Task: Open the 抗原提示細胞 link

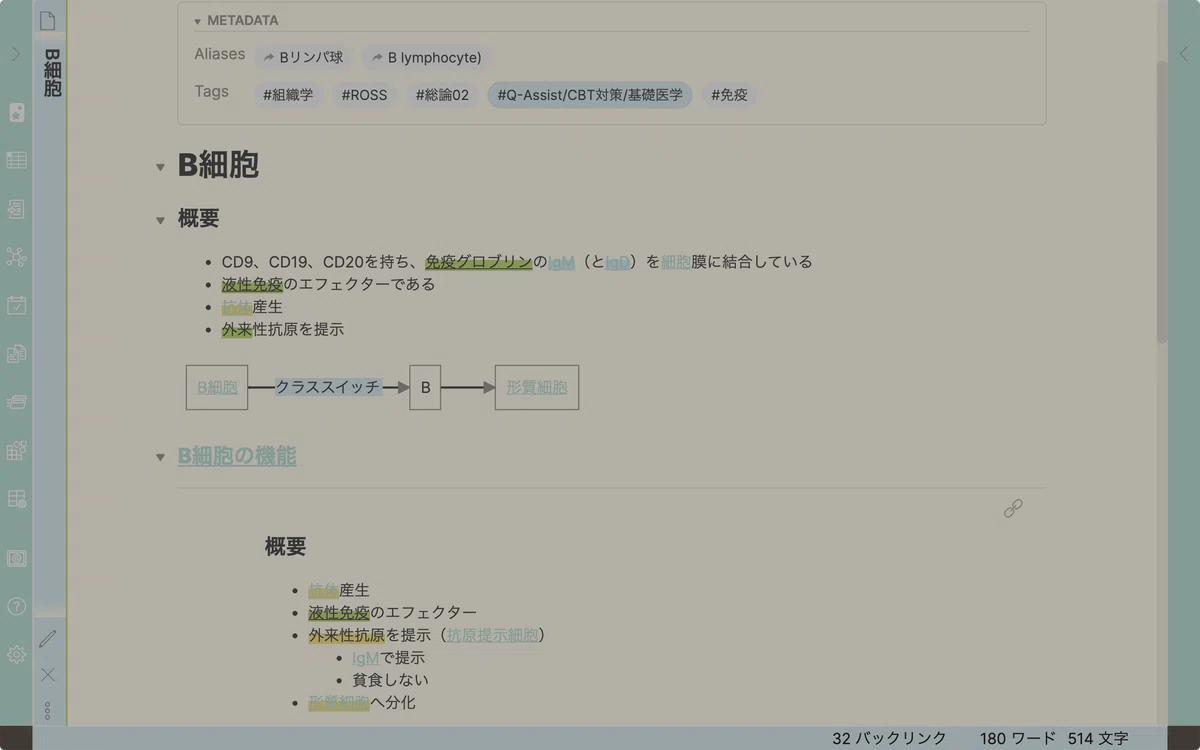Action: (x=492, y=635)
